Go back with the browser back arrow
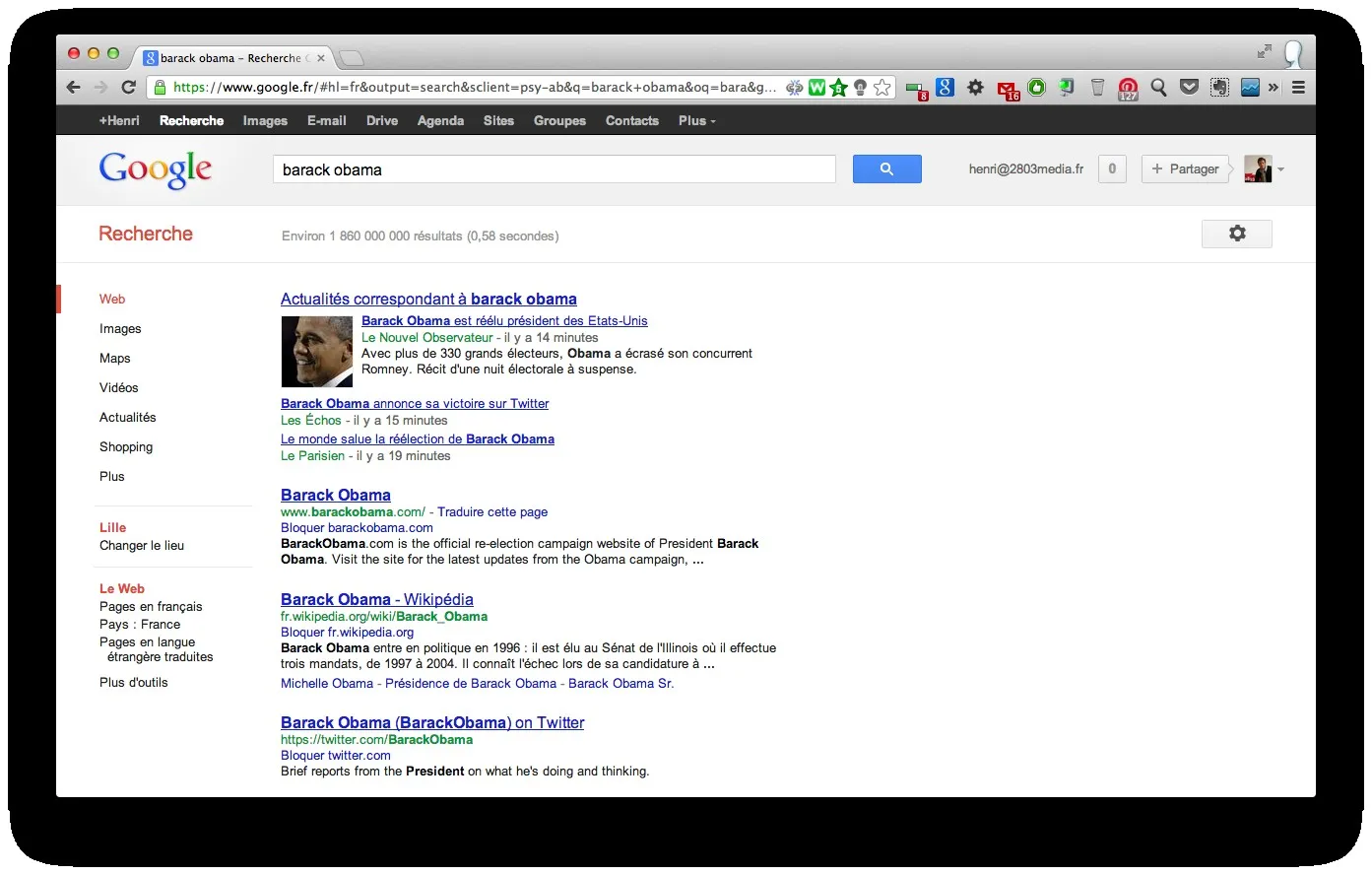 tap(74, 88)
